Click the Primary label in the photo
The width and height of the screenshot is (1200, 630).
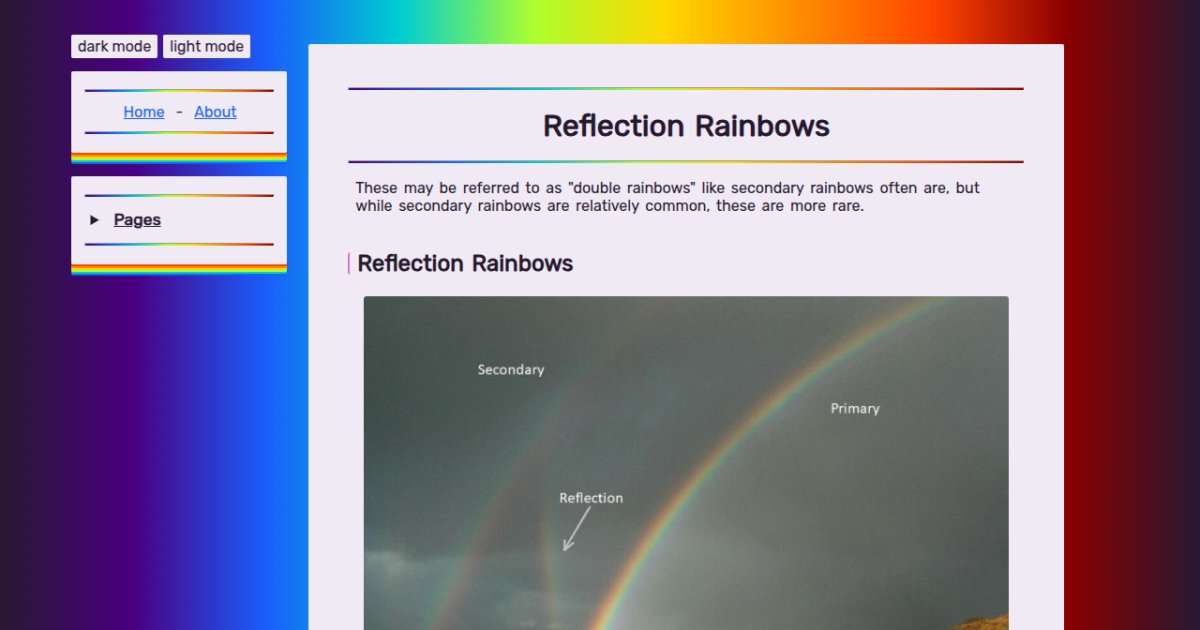[854, 408]
